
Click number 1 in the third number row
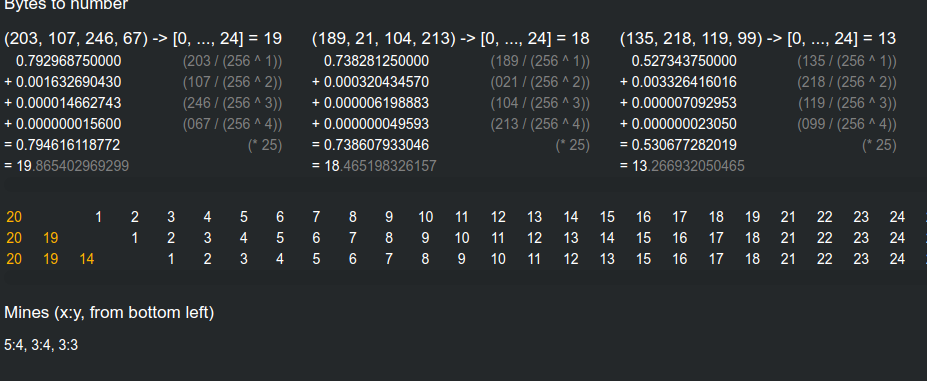tap(171, 259)
